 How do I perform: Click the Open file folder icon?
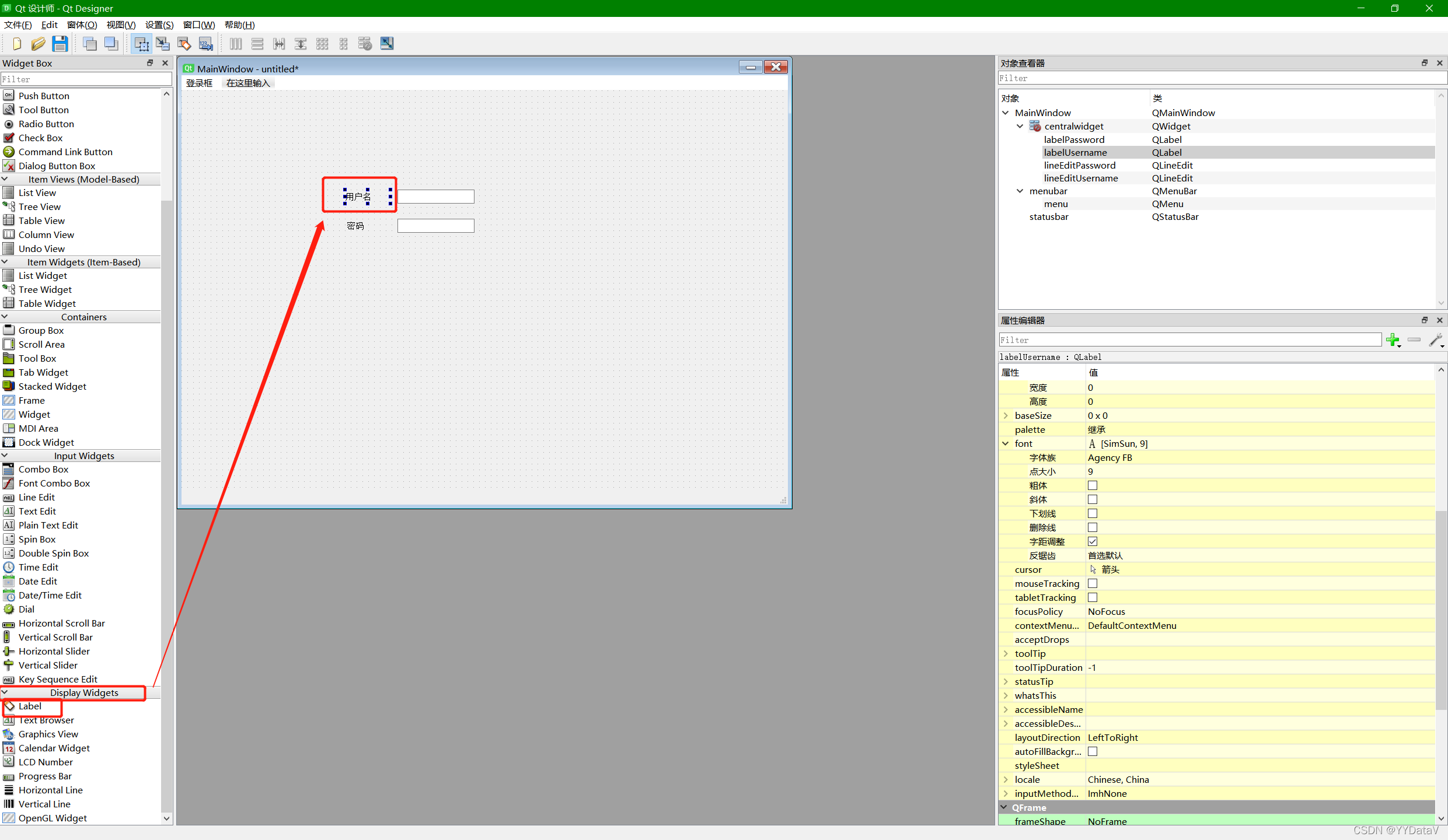coord(39,44)
